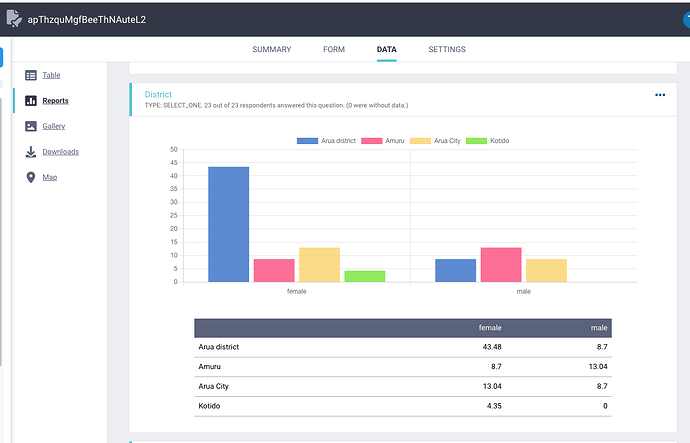Click the District question title
This screenshot has width=690, height=443.
(158, 94)
